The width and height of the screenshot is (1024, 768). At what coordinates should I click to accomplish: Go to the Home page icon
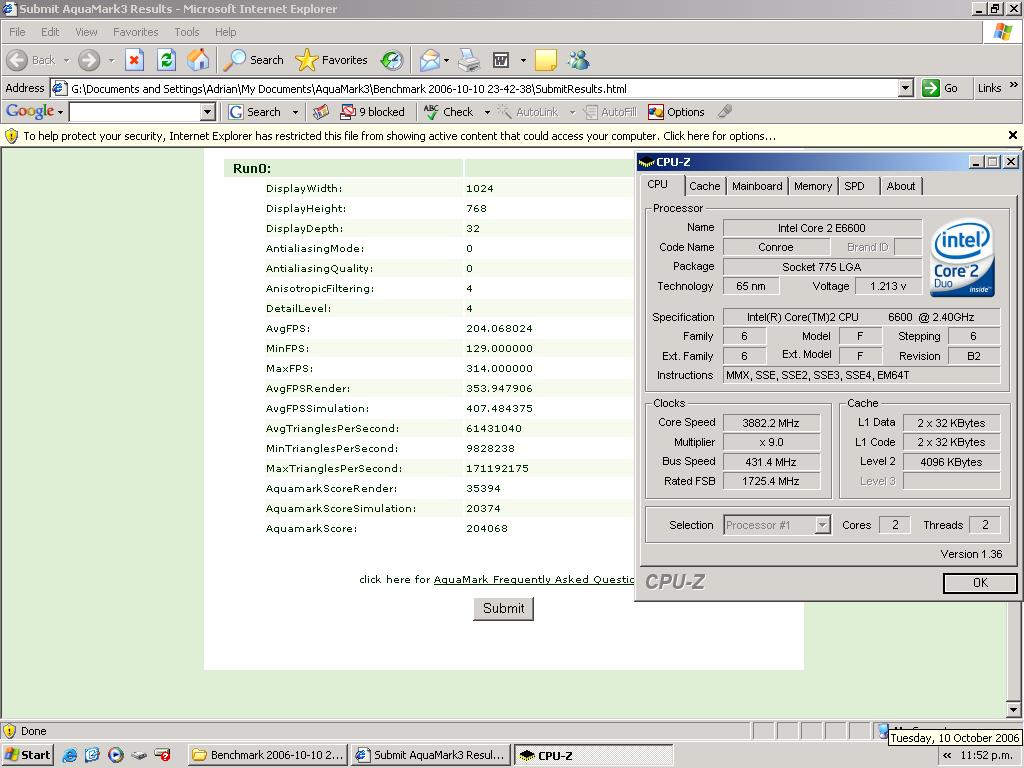199,60
